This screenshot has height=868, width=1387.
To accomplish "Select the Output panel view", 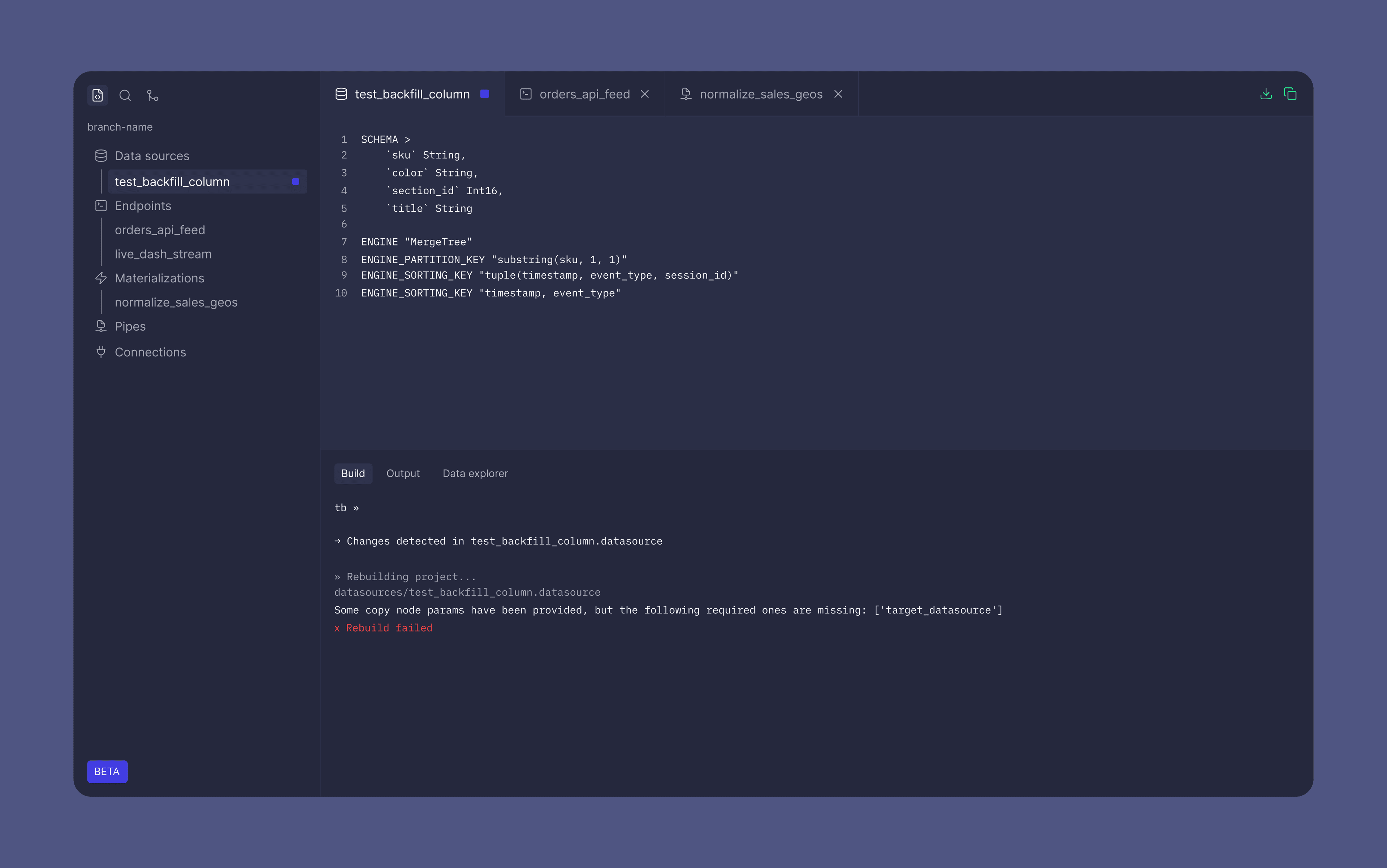I will (403, 473).
